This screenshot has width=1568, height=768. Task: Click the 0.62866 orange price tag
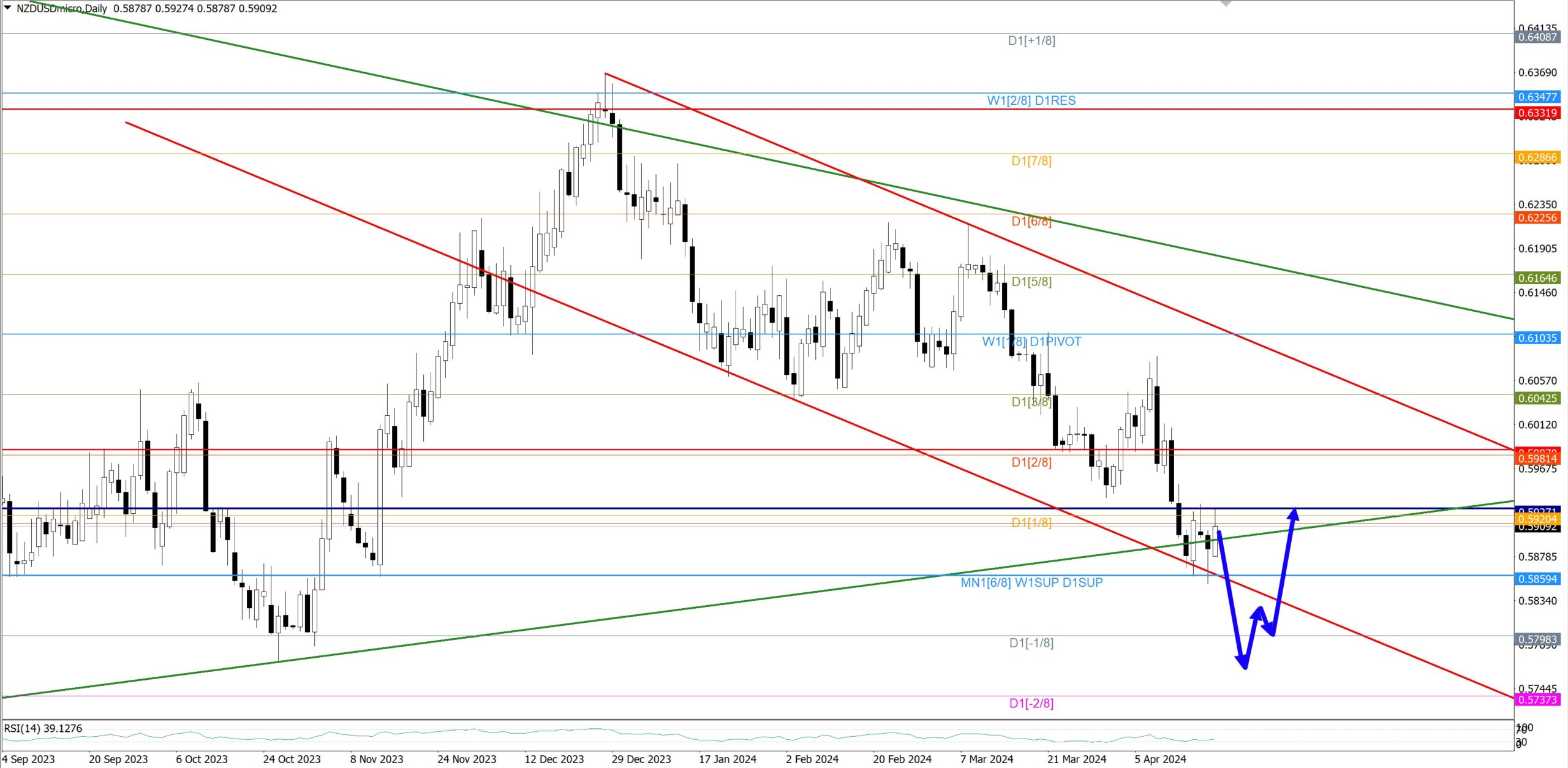(x=1537, y=157)
